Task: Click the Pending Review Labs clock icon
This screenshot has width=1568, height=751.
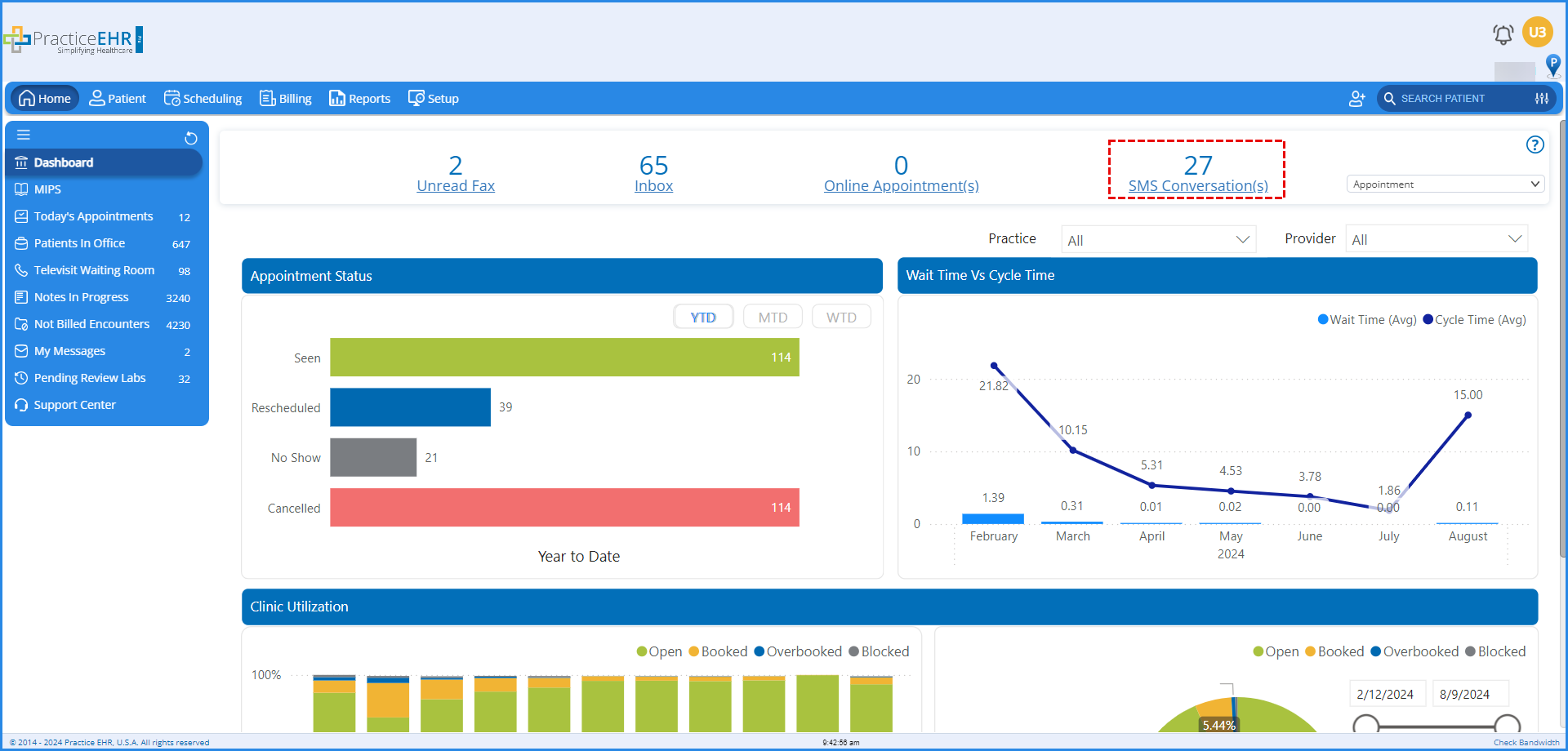Action: (x=21, y=378)
